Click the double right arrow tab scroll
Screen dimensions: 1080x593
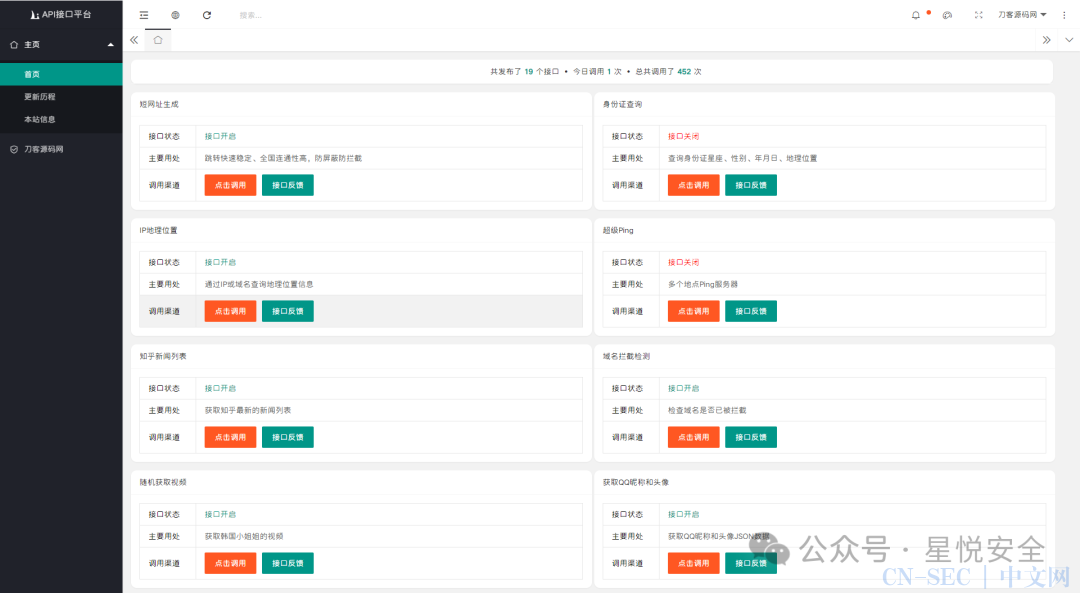[x=1046, y=40]
